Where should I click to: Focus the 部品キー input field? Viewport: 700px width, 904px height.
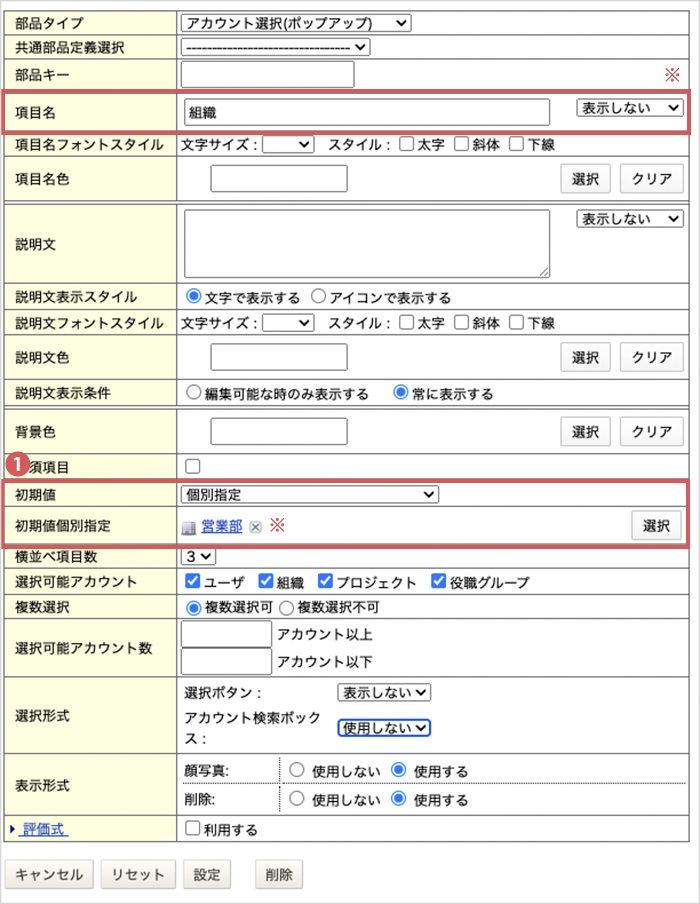(268, 74)
